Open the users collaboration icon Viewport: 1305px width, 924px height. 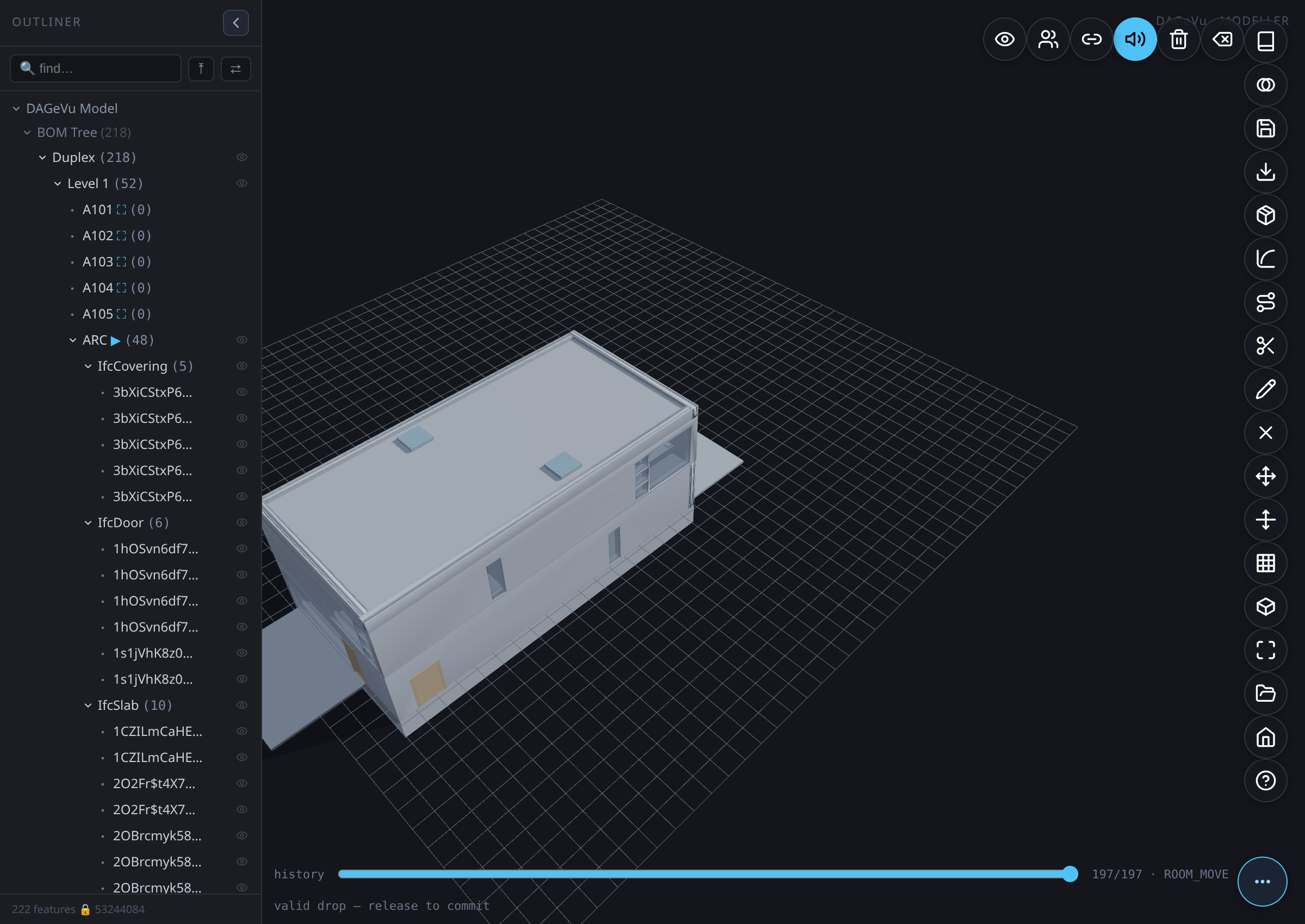pyautogui.click(x=1048, y=39)
